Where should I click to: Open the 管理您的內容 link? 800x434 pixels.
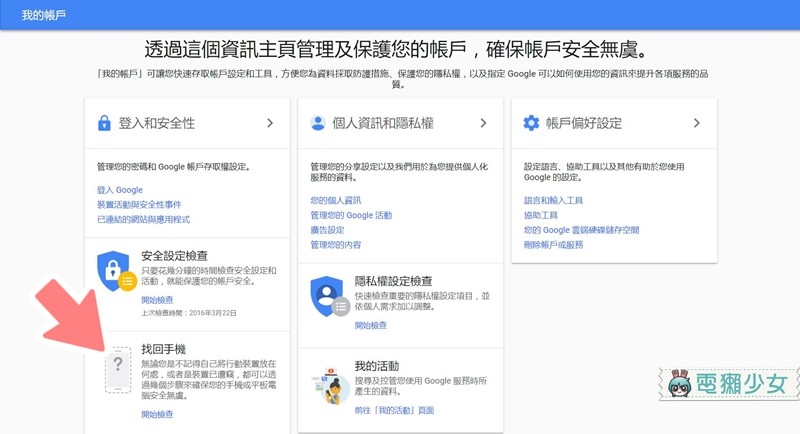click(x=336, y=245)
